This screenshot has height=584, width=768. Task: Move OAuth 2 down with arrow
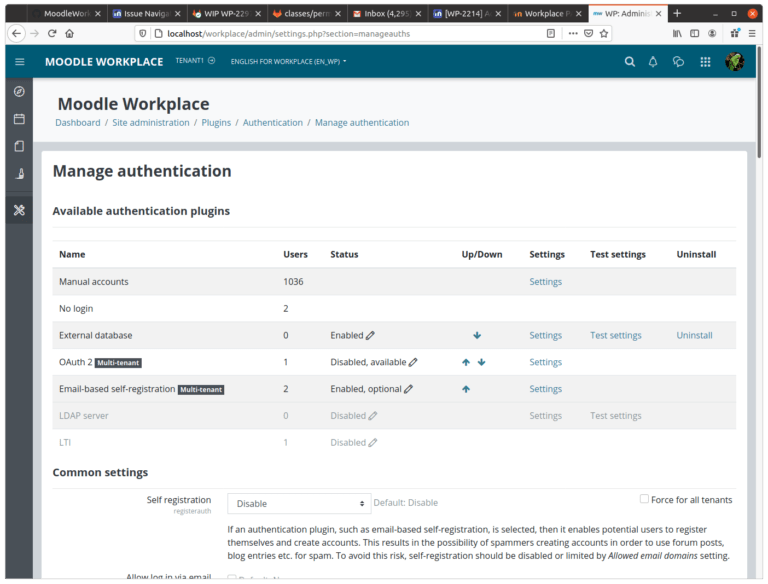click(x=481, y=363)
